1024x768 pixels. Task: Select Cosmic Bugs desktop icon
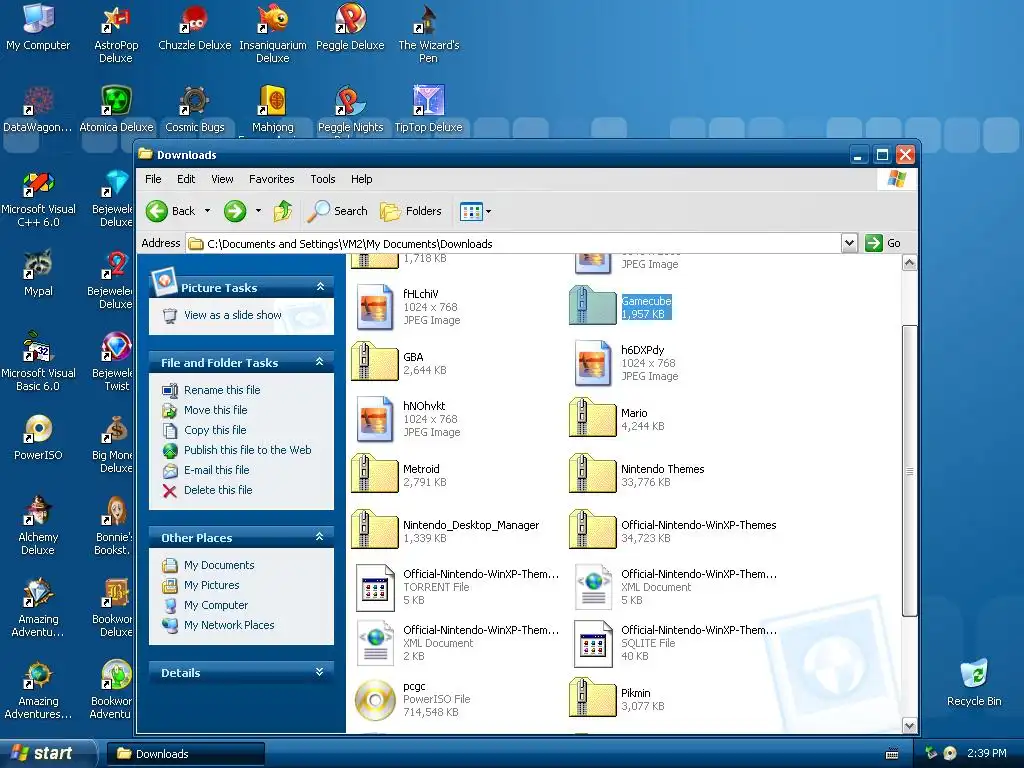coord(194,109)
